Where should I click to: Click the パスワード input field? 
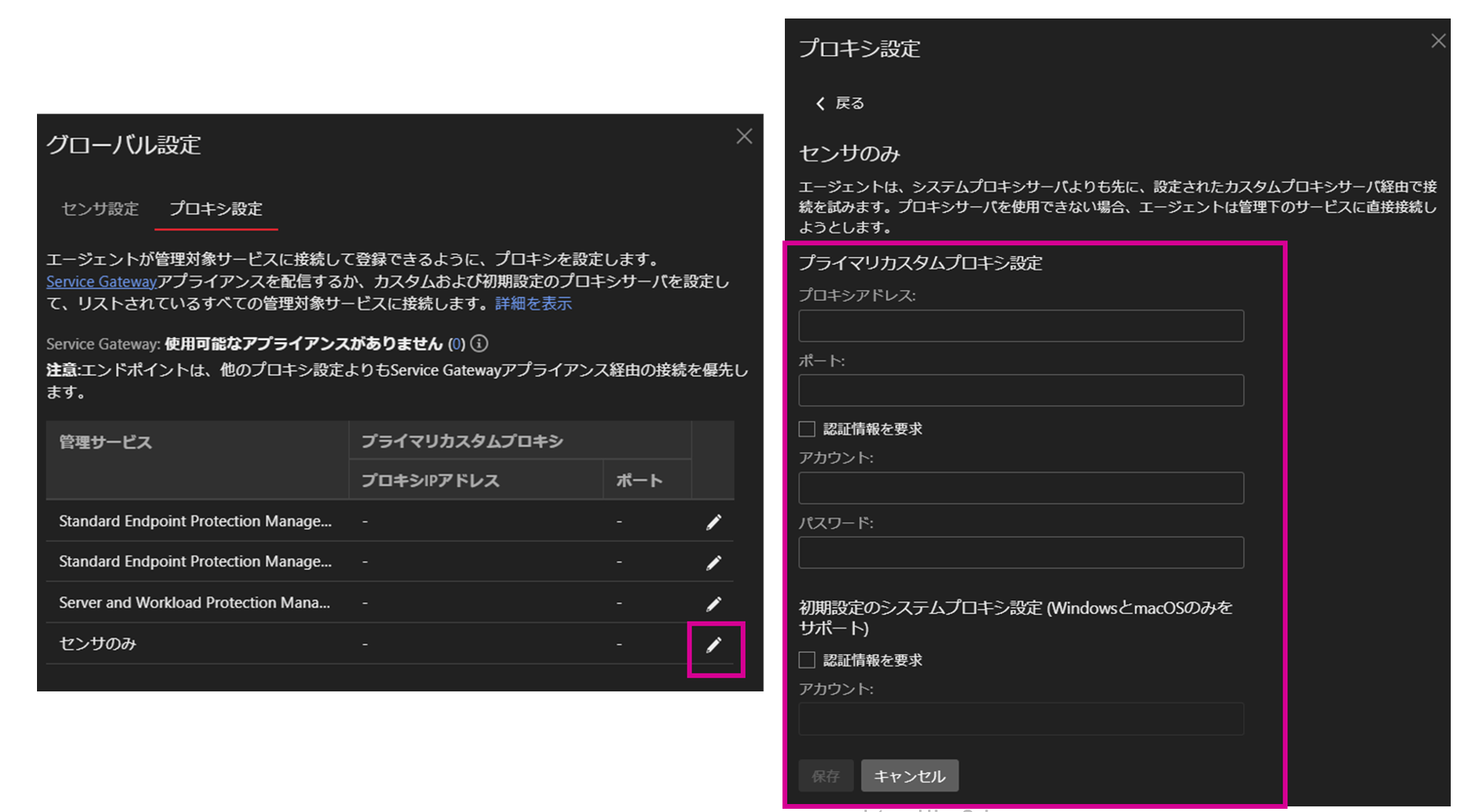point(1021,553)
